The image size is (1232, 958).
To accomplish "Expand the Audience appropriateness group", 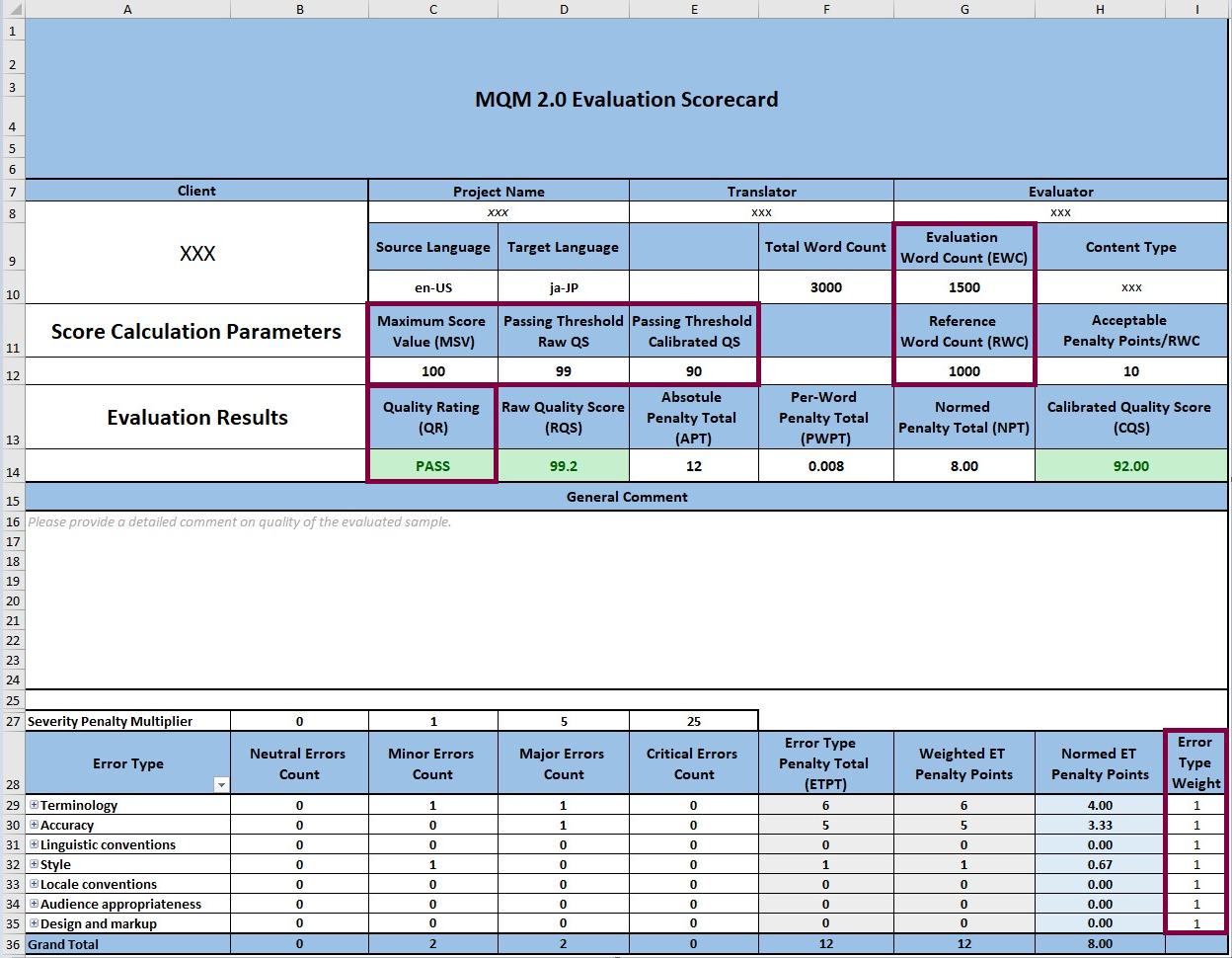I will [x=34, y=904].
